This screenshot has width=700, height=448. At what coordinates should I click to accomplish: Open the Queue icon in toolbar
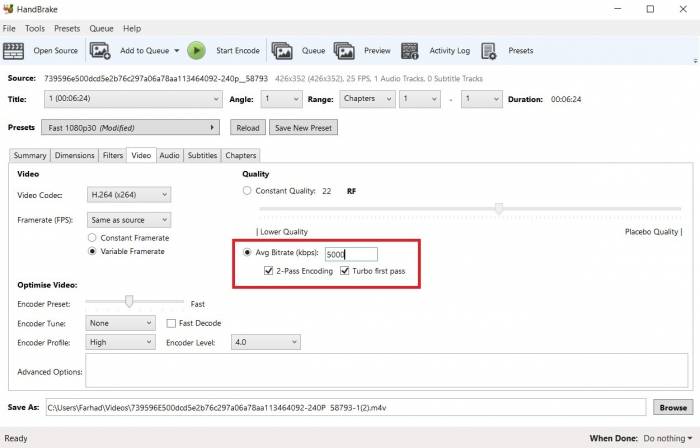(282, 50)
